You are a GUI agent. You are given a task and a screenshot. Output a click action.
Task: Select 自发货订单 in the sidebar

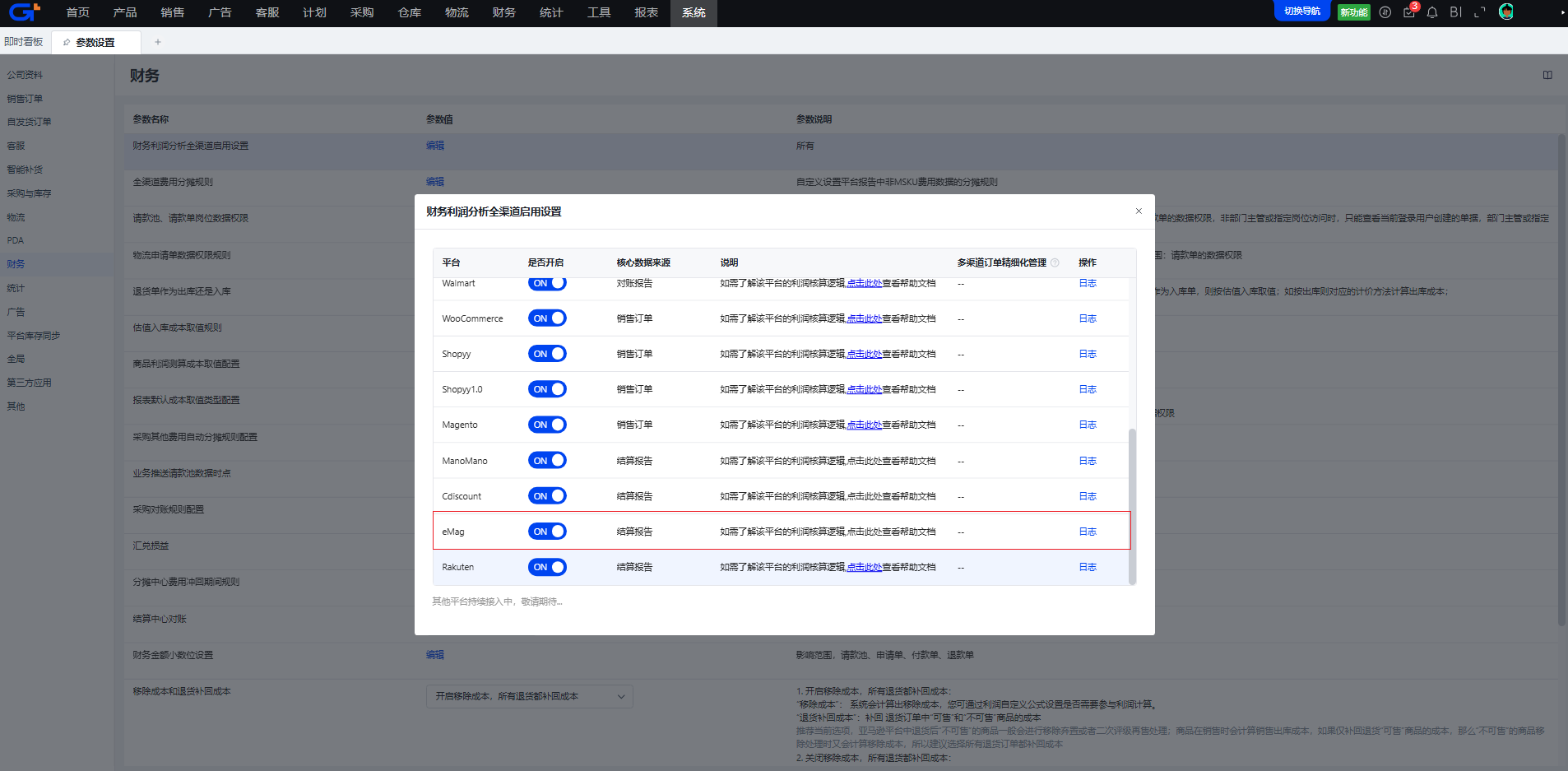[29, 122]
